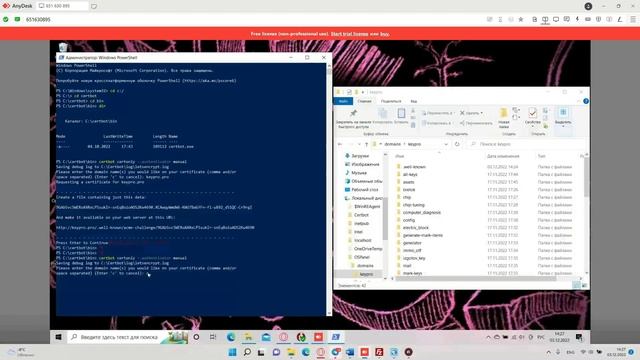Select the mail folder

pos(404,266)
